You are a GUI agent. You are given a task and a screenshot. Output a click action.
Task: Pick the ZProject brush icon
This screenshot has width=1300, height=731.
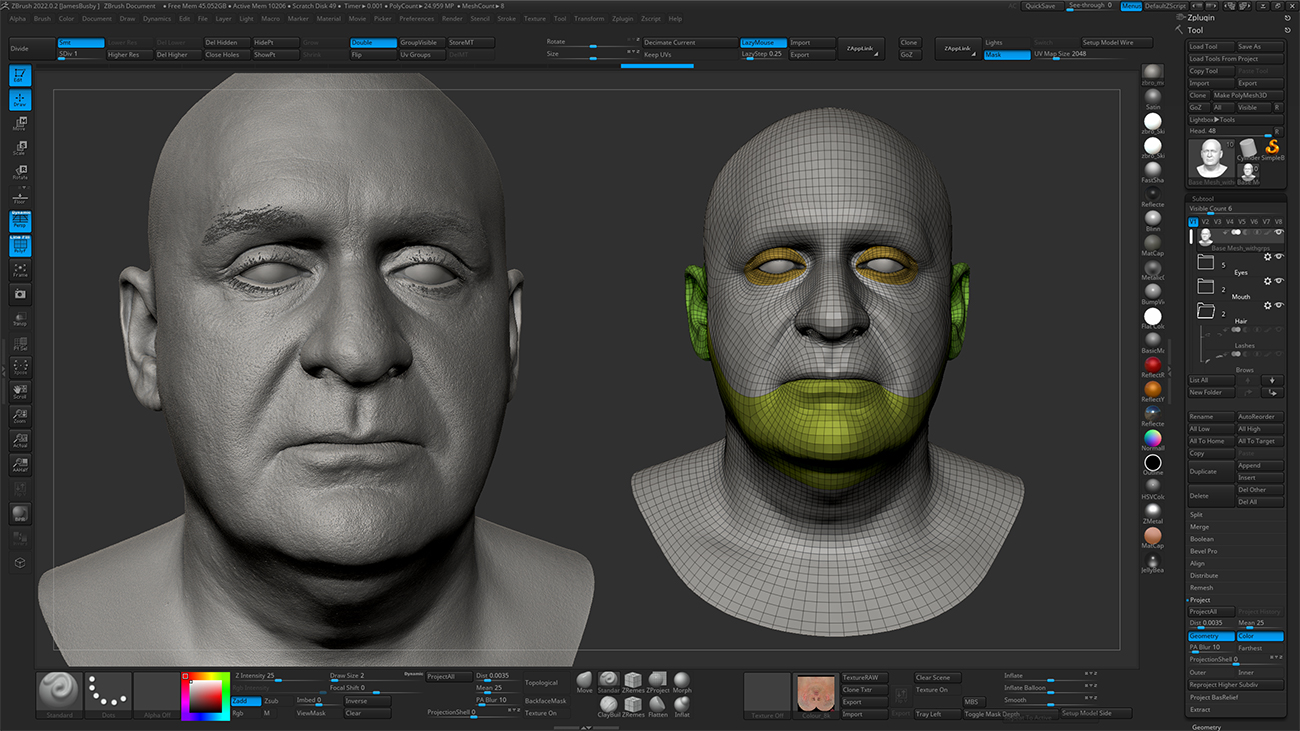[657, 682]
